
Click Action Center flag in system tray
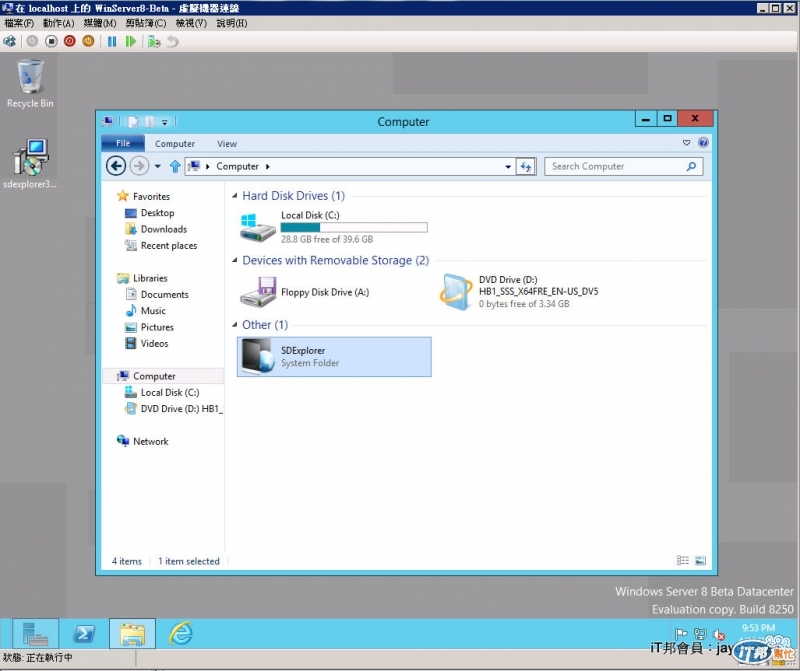pyautogui.click(x=681, y=634)
